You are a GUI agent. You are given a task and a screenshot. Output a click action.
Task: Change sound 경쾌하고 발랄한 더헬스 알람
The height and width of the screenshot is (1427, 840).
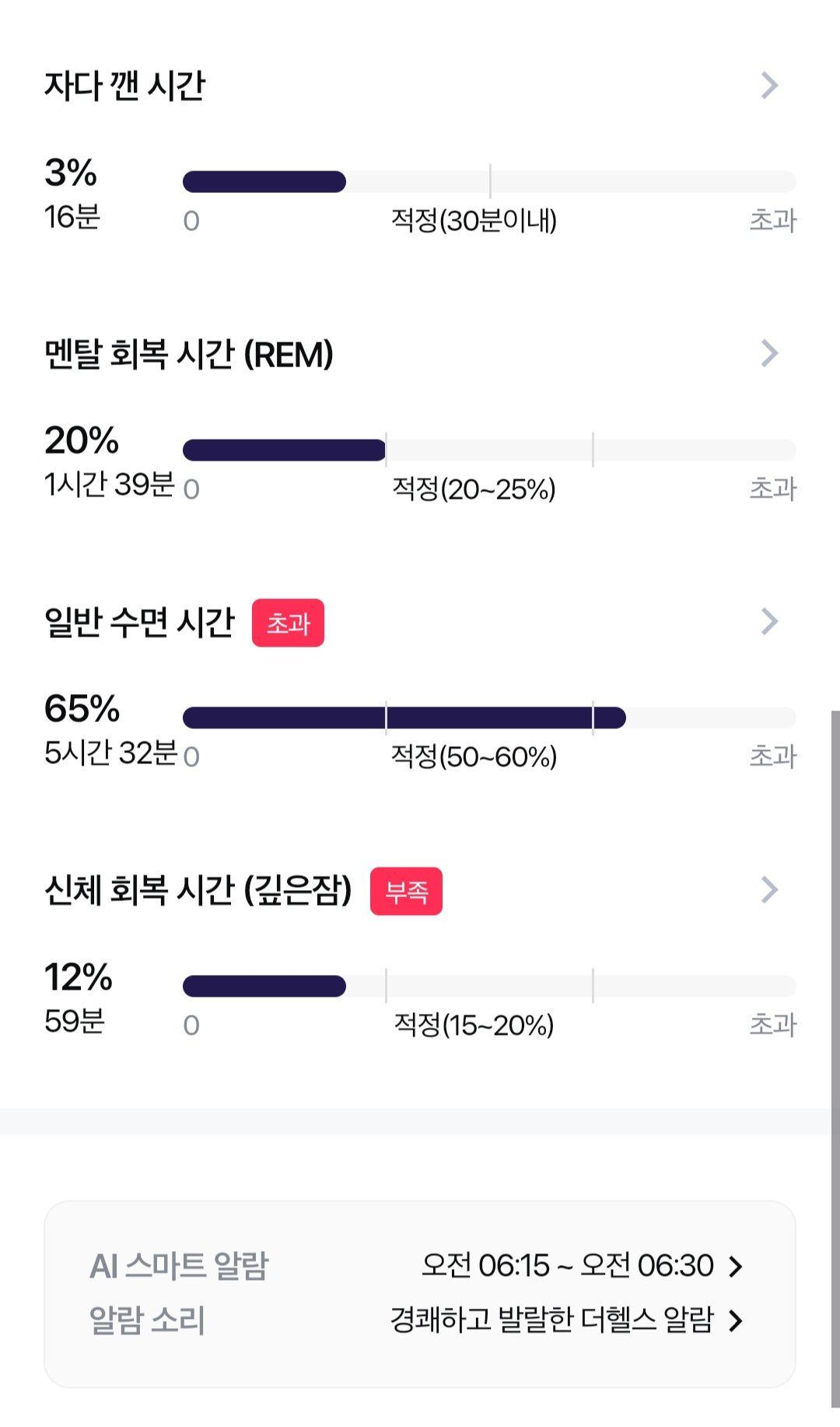(x=551, y=1320)
